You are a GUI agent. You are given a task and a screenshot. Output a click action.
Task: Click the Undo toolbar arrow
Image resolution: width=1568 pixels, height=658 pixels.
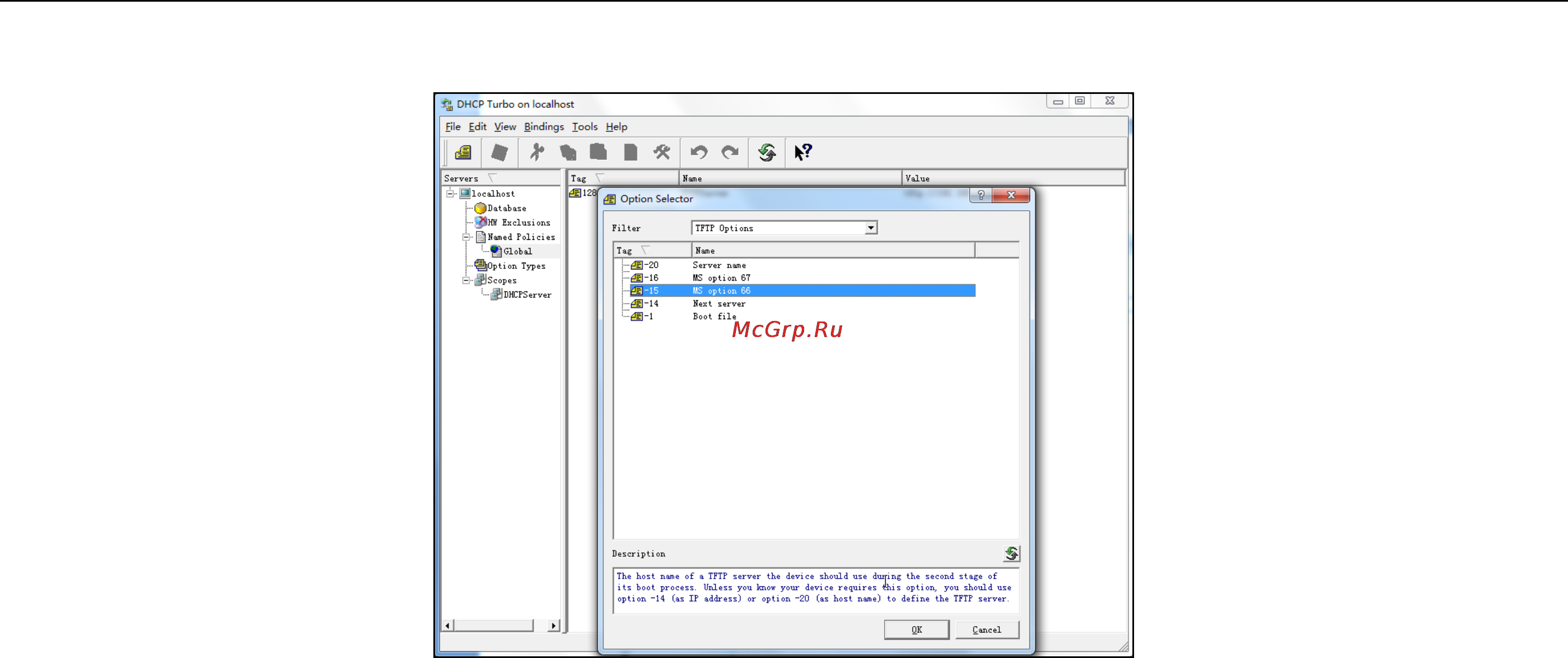pyautogui.click(x=699, y=152)
